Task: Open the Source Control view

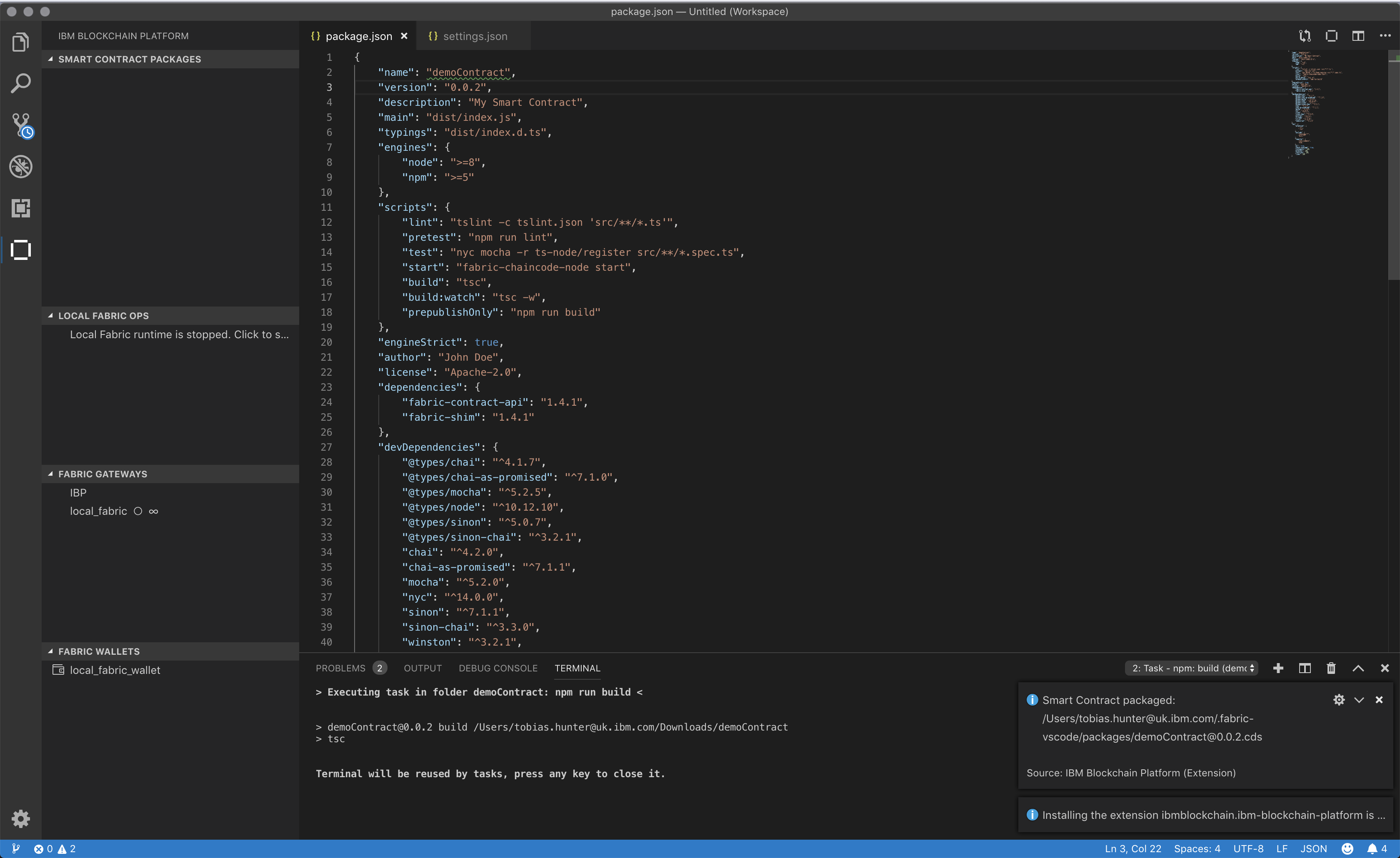Action: tap(21, 125)
